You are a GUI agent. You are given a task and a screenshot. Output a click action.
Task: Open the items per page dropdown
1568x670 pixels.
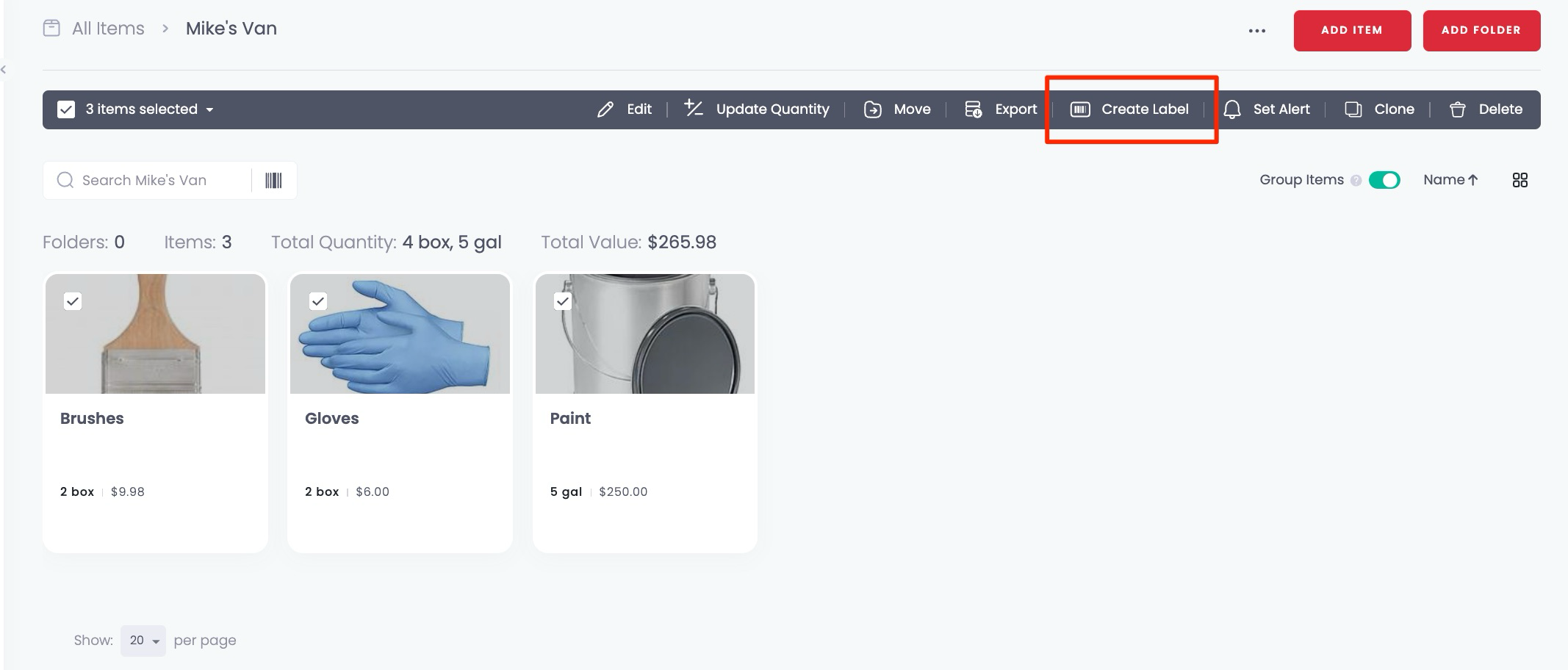coord(143,640)
